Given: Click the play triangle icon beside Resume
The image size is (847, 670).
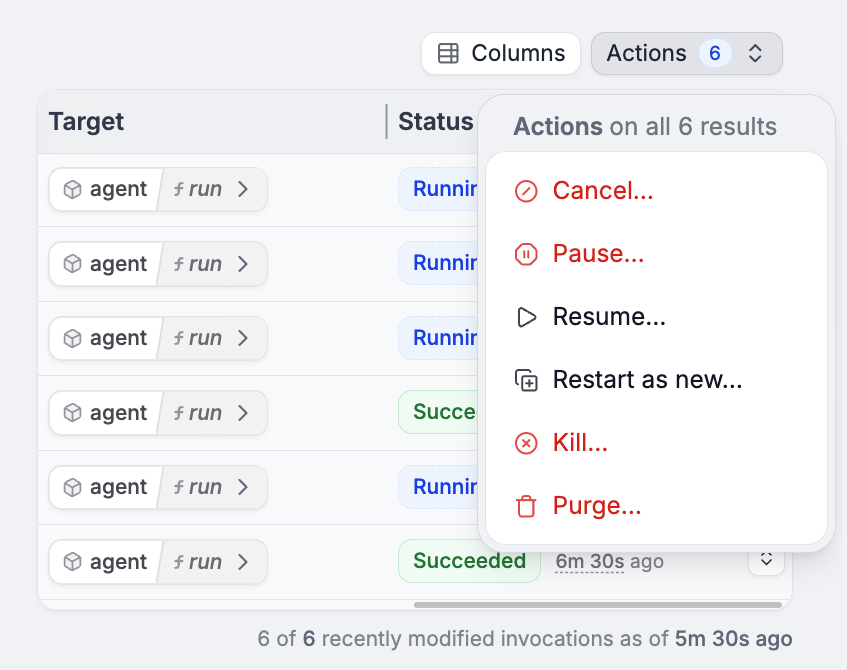Looking at the screenshot, I should tap(526, 316).
